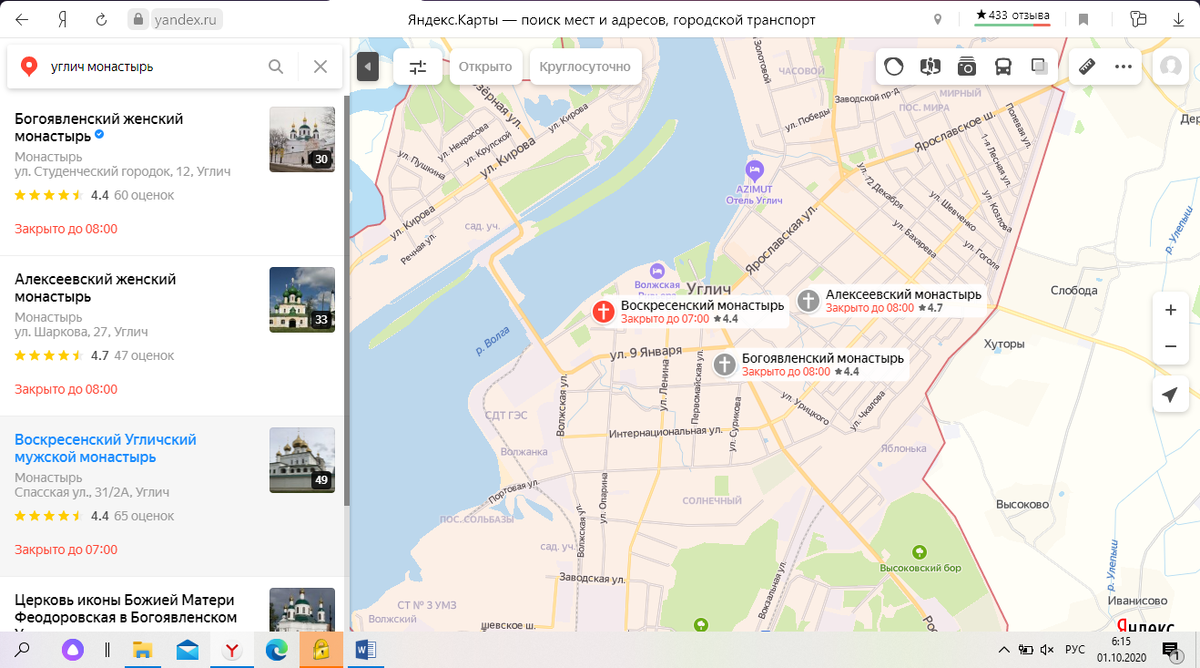The width and height of the screenshot is (1200, 668).
Task: Toggle the Открыто filter
Action: [x=485, y=67]
